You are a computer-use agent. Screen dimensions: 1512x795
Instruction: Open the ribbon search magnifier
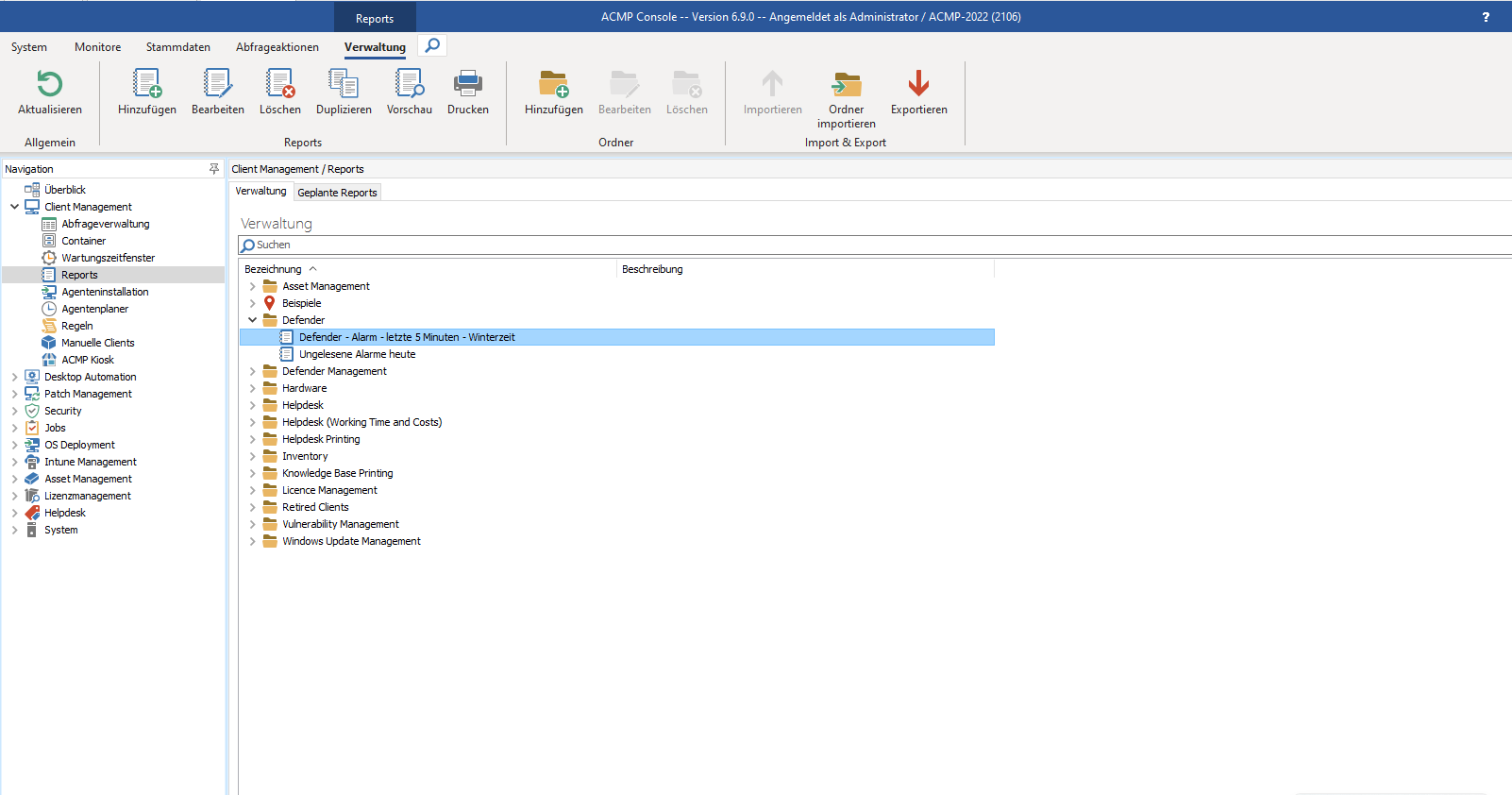[432, 45]
